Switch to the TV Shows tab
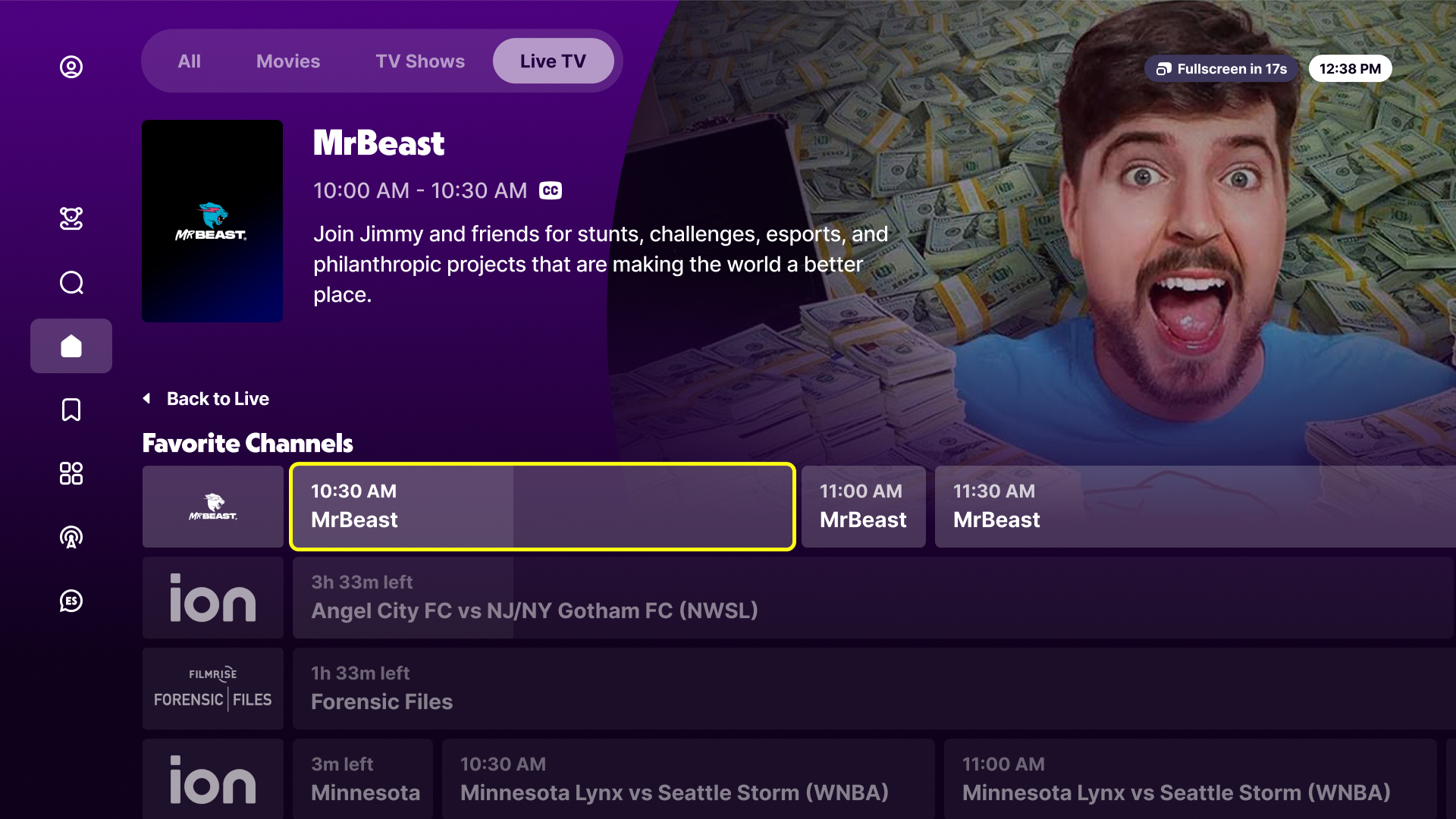The height and width of the screenshot is (819, 1456). click(420, 61)
